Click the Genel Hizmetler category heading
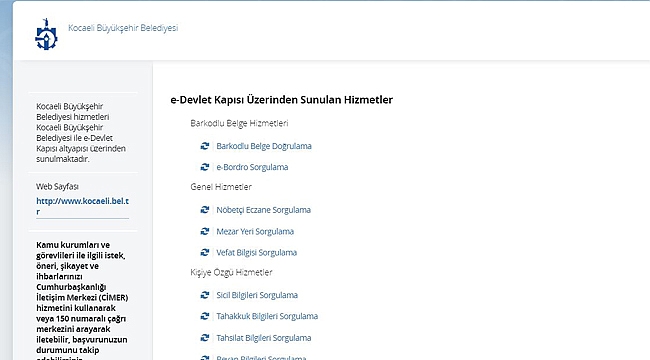This screenshot has width=650, height=360. 221,187
